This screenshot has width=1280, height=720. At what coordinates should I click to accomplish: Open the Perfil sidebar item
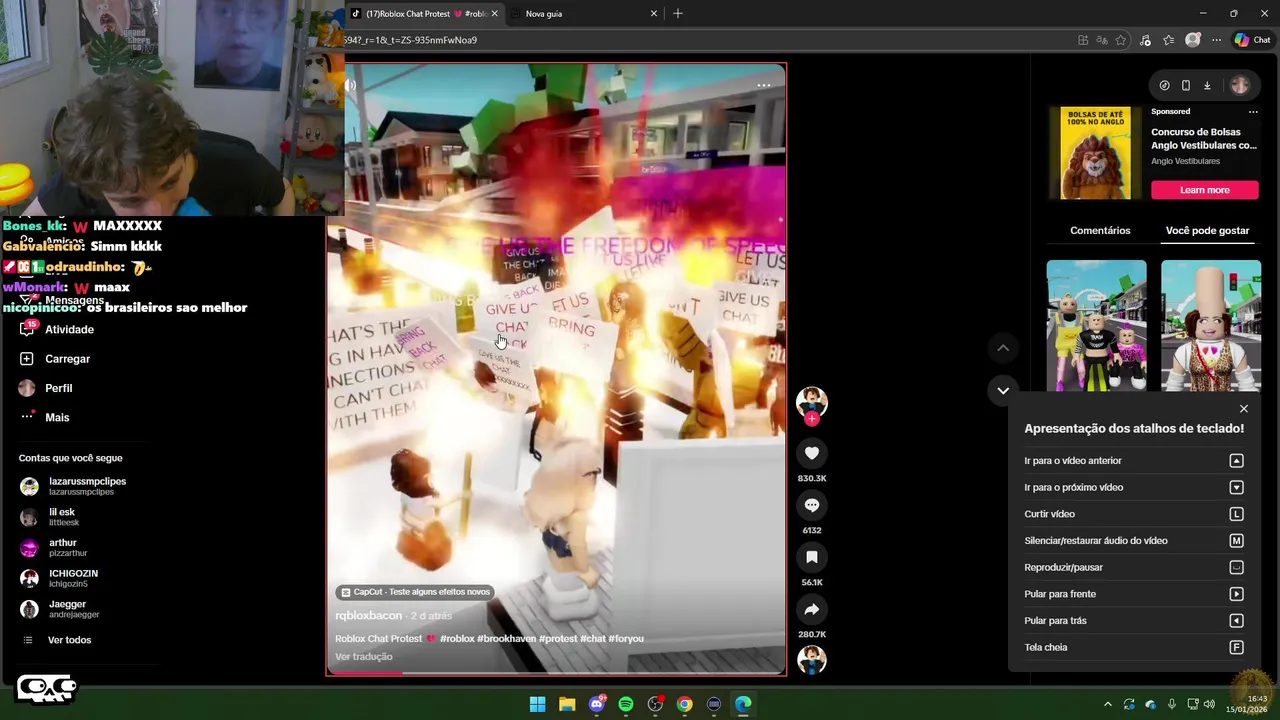click(46, 388)
